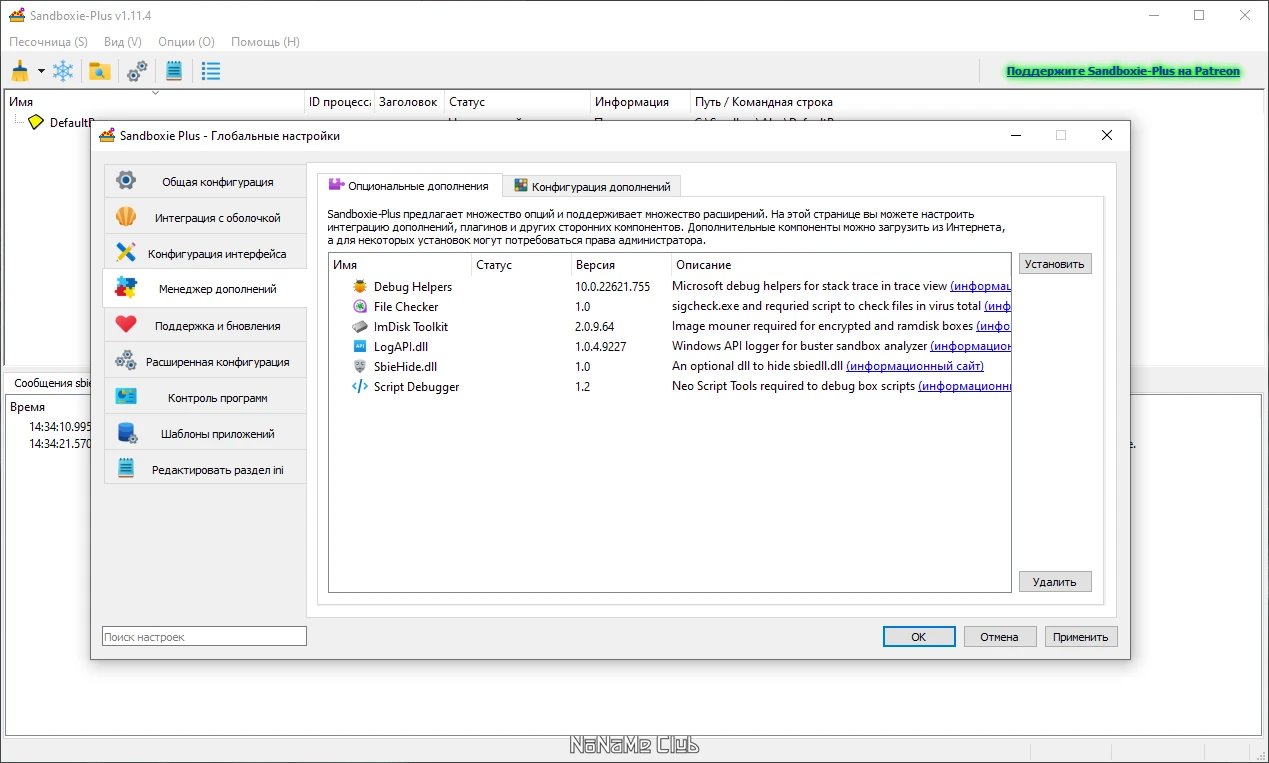Close the Глобальные настройки dialog
This screenshot has width=1269, height=763.
pyautogui.click(x=1106, y=135)
